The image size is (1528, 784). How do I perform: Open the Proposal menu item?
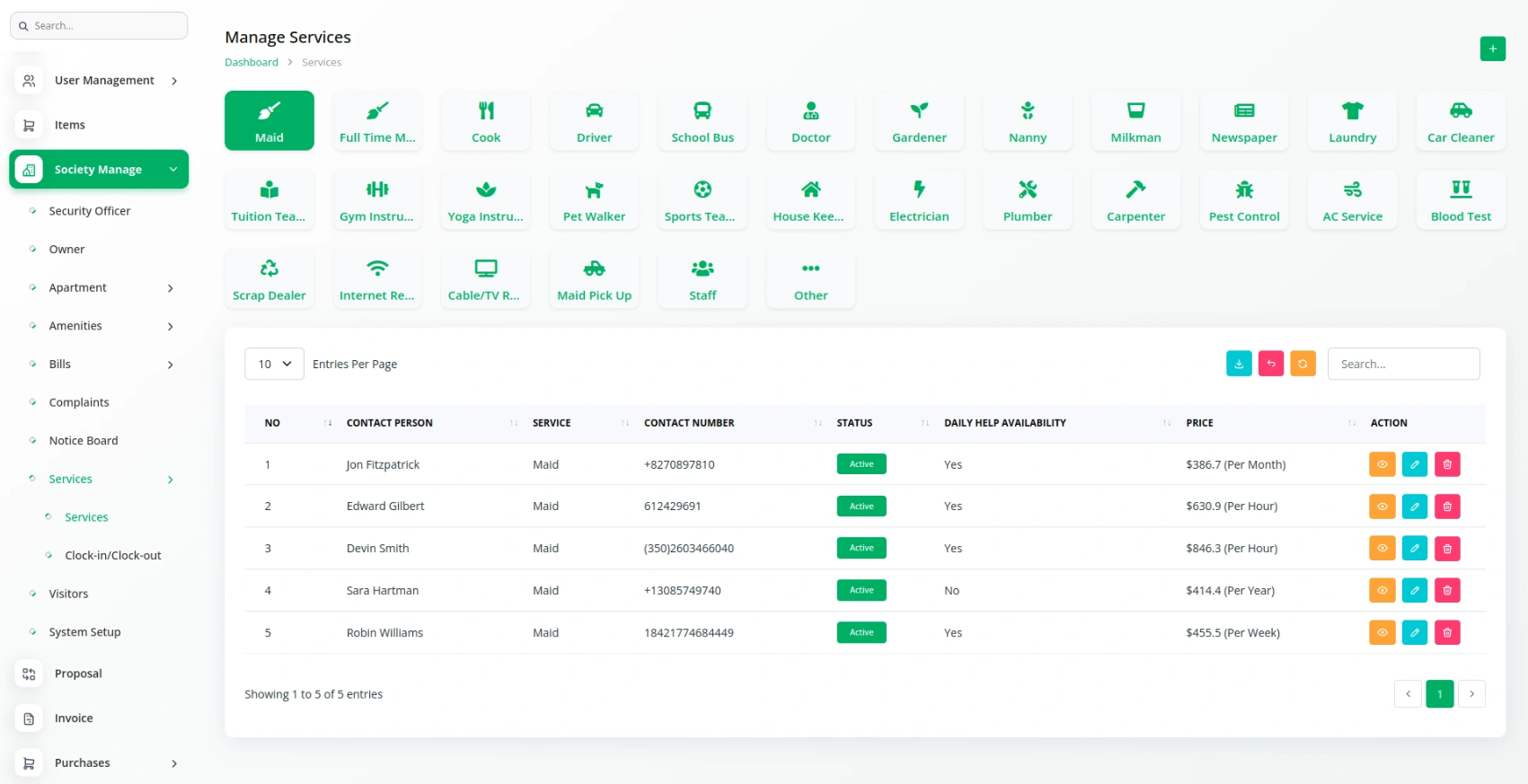coord(78,674)
